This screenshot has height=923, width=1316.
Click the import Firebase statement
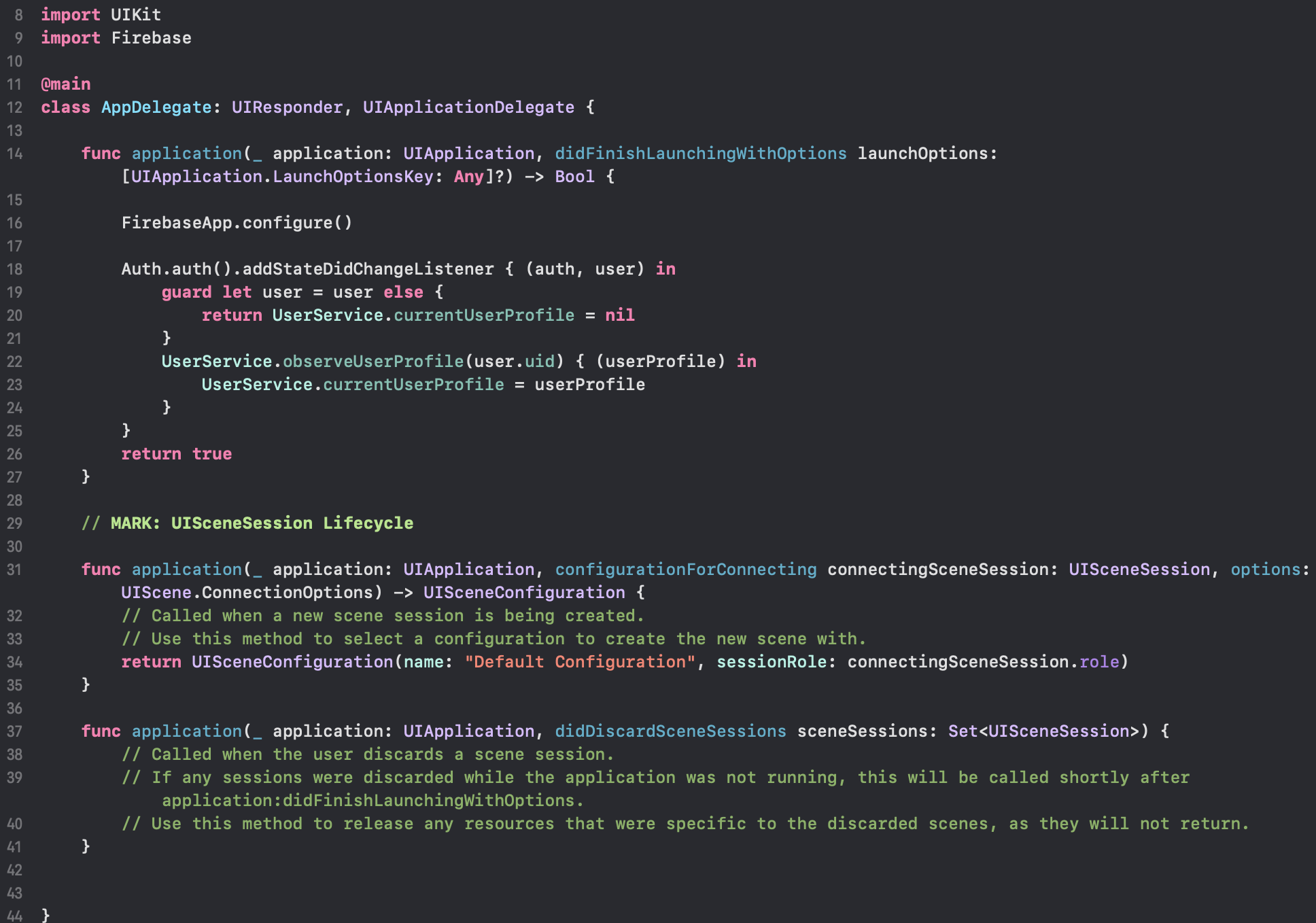tap(116, 38)
